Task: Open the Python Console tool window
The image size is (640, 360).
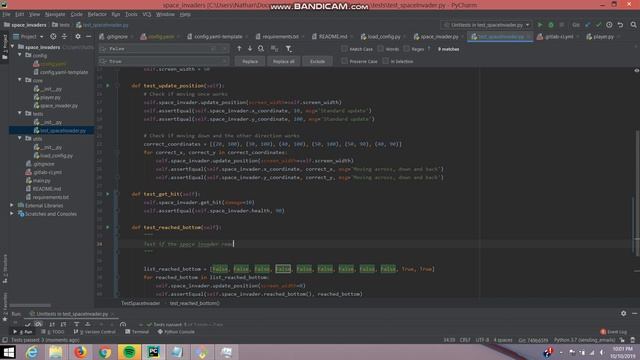Action: 176,332
